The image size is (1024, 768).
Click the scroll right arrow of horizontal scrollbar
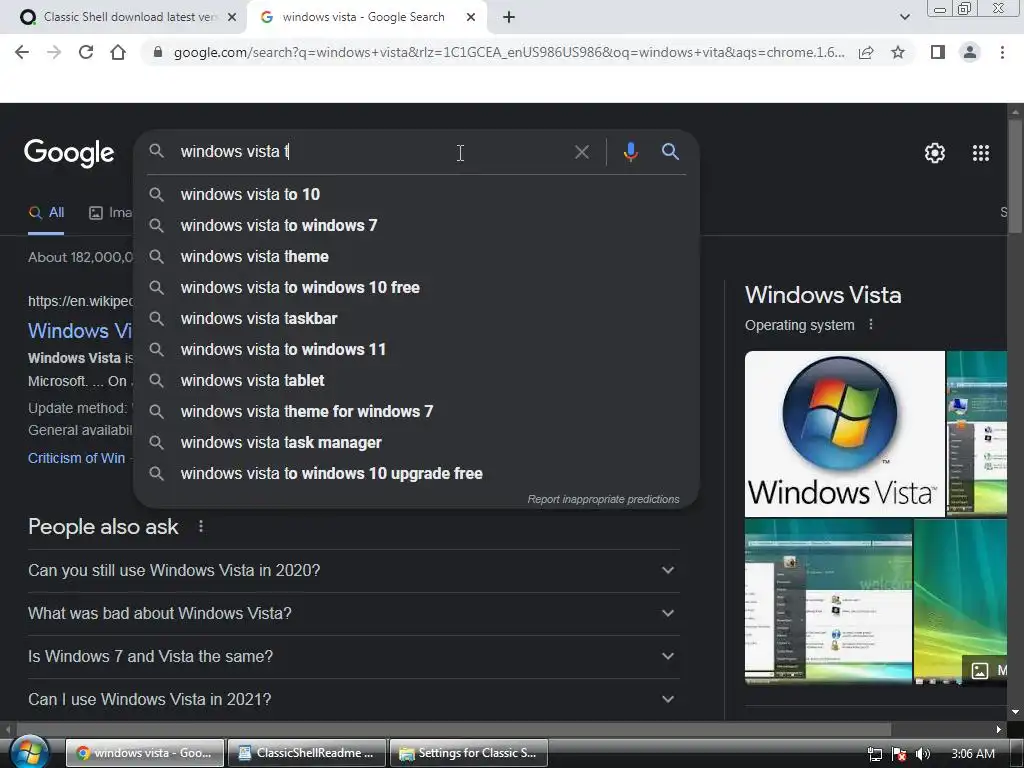tap(999, 729)
